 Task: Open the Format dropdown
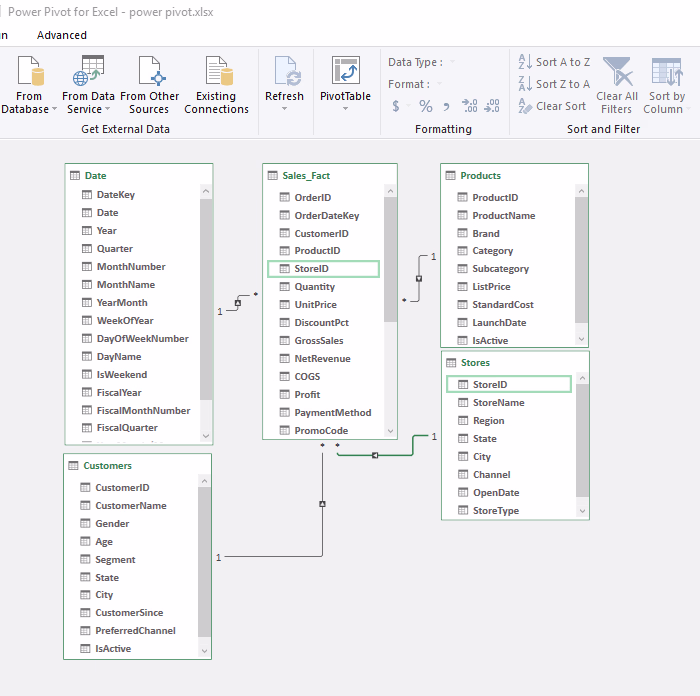[439, 83]
